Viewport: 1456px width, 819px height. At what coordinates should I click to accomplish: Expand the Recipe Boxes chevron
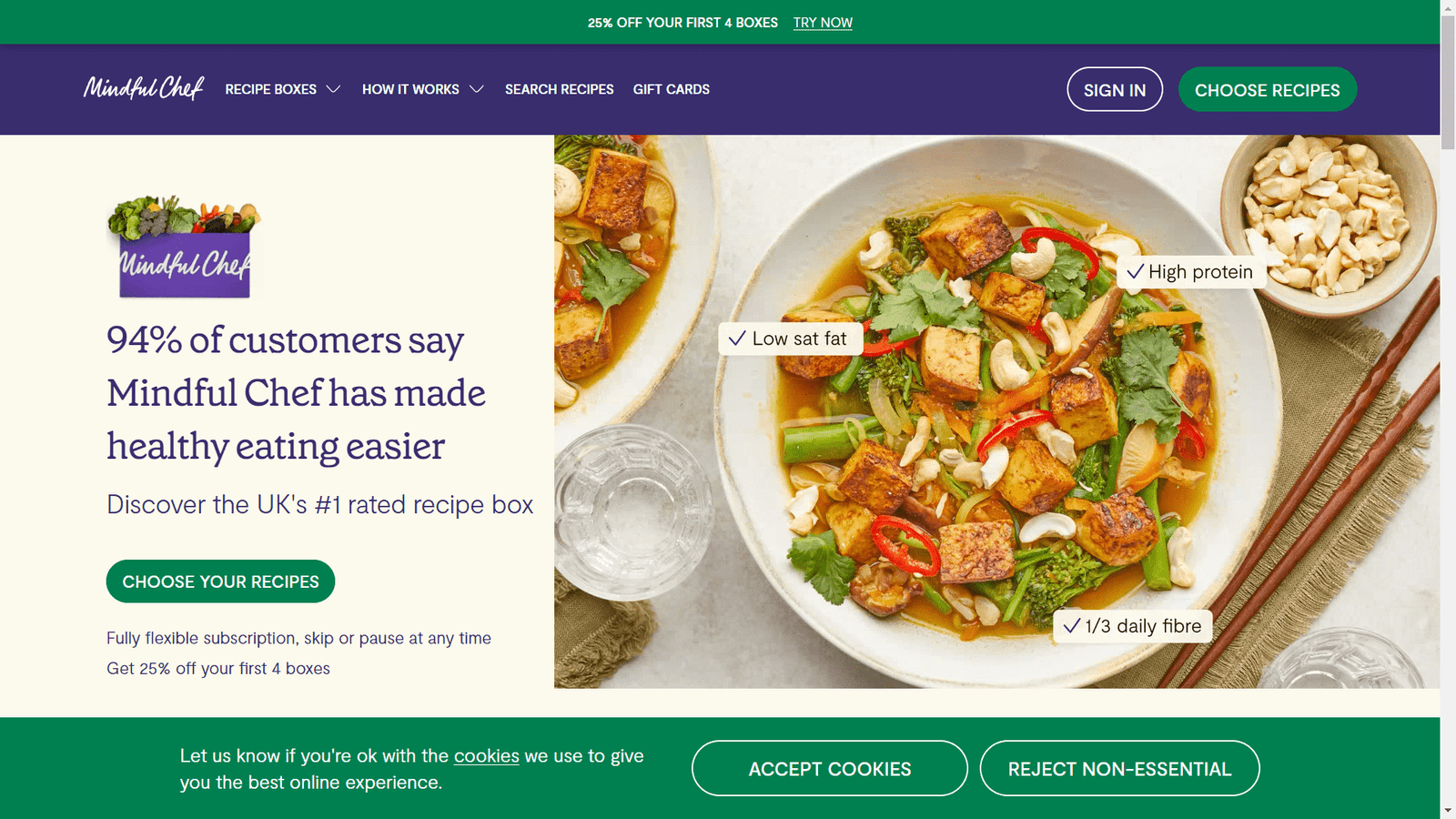[334, 89]
